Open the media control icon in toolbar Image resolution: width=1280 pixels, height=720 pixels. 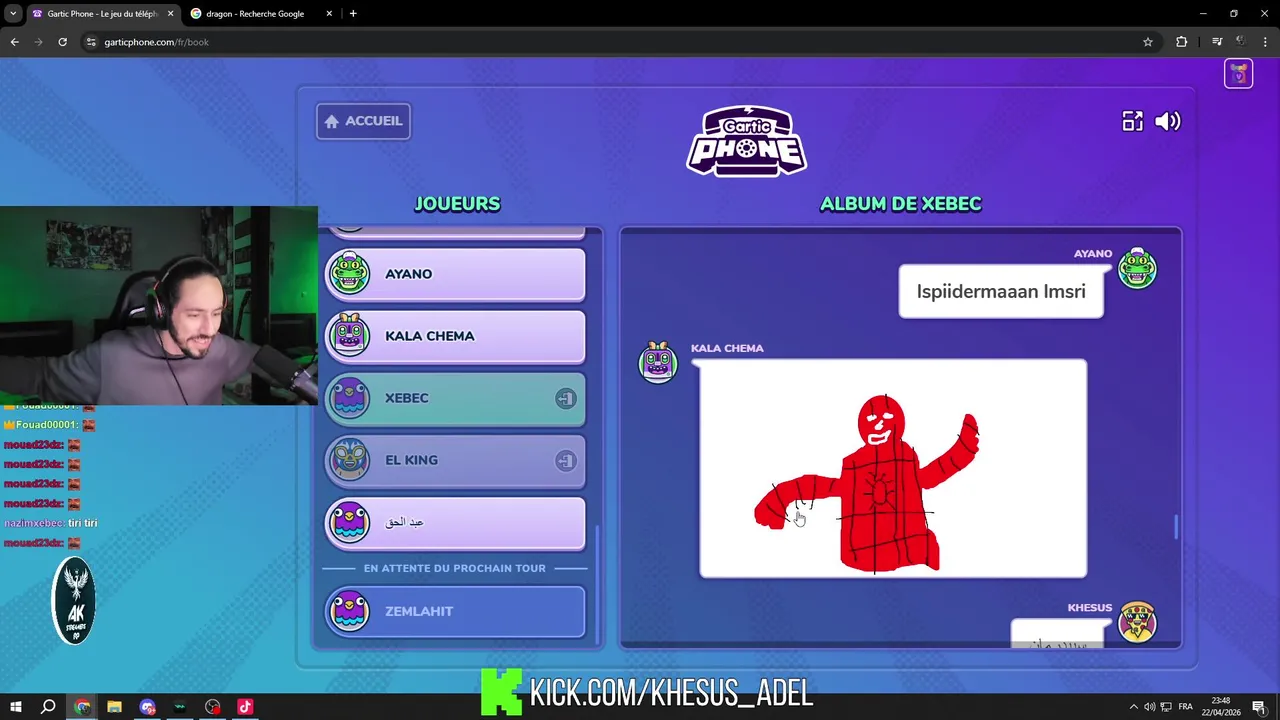(1217, 42)
